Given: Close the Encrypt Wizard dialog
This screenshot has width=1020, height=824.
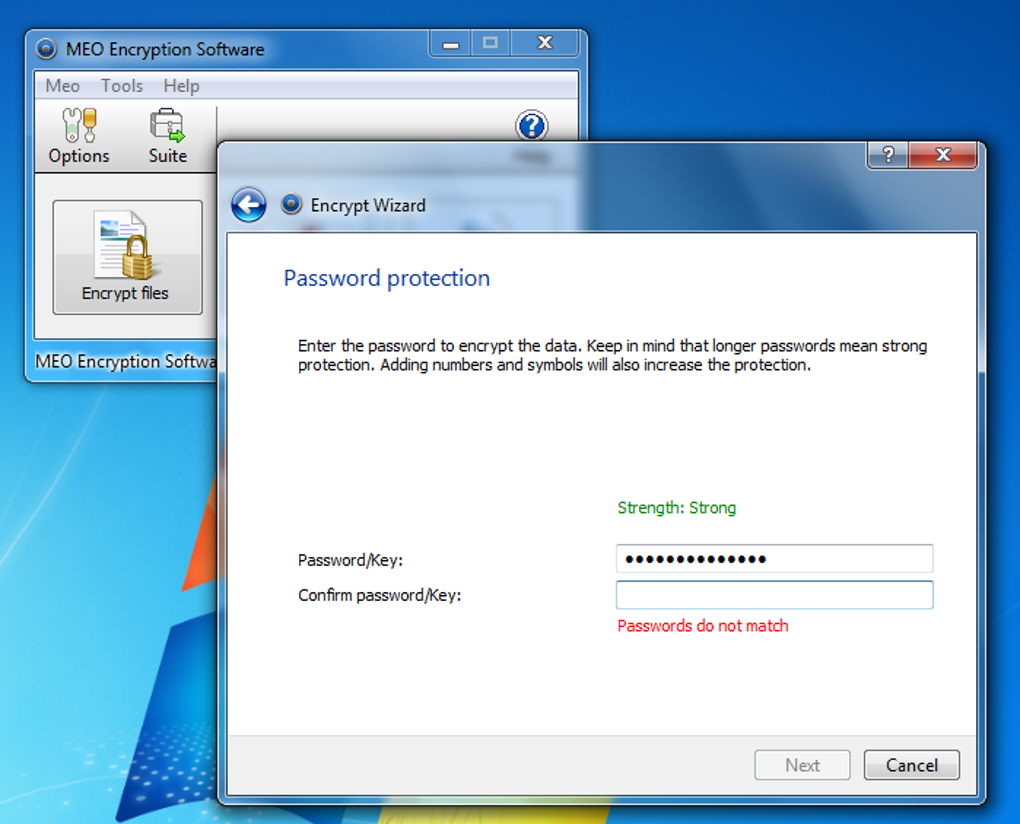Looking at the screenshot, I should pyautogui.click(x=943, y=155).
